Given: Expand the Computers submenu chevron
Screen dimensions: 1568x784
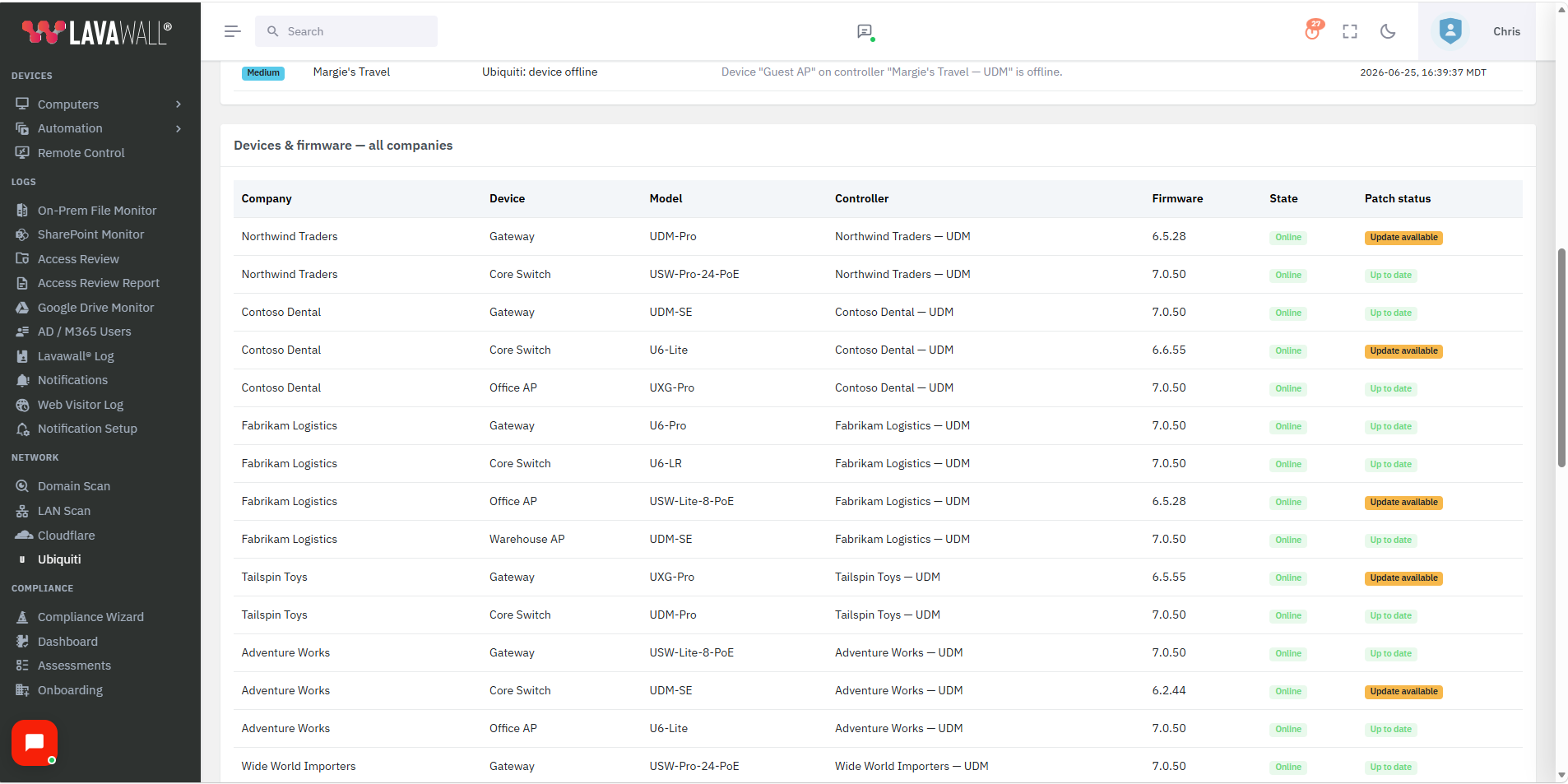Looking at the screenshot, I should click(x=179, y=104).
